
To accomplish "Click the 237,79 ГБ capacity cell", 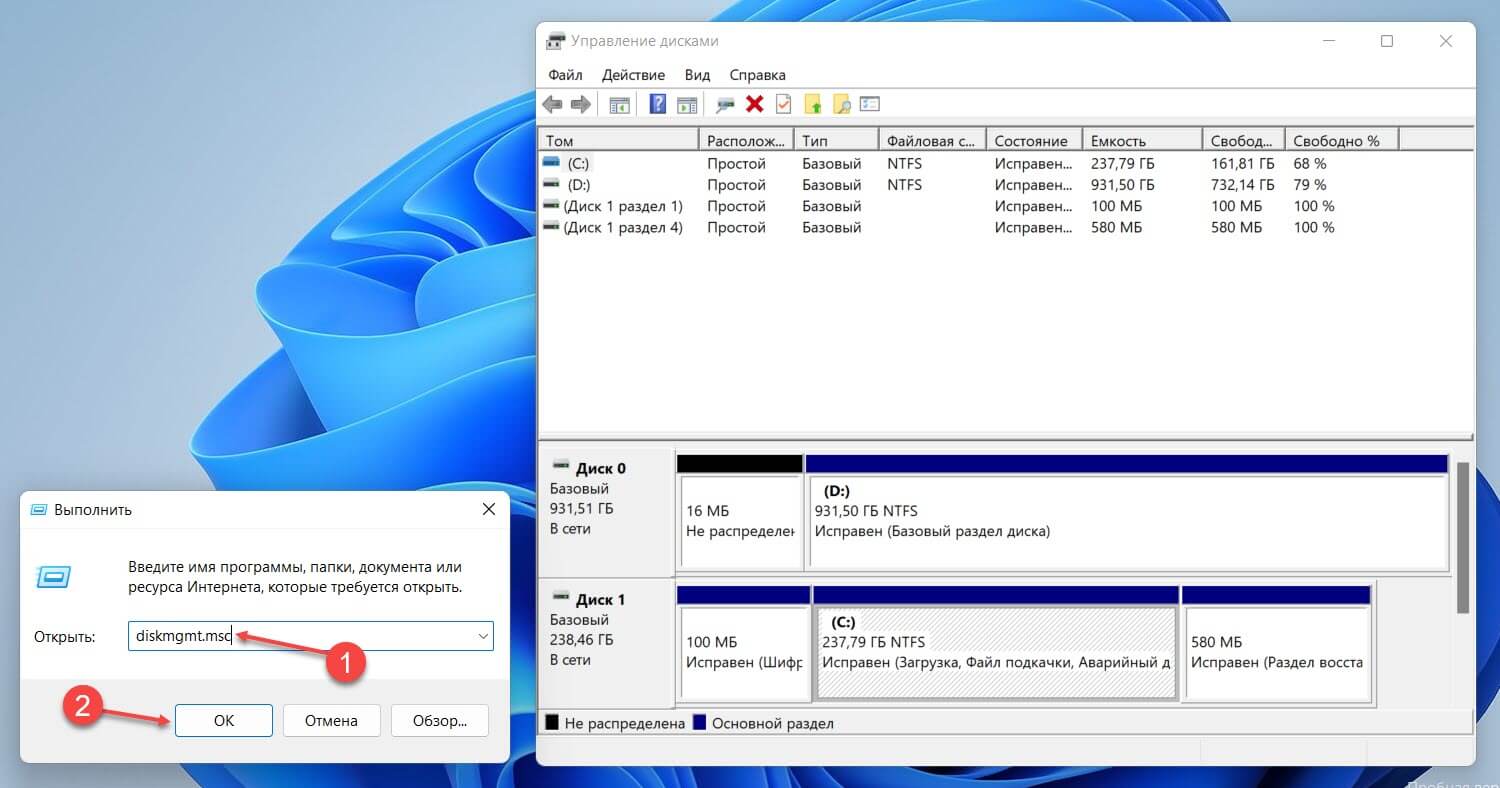I will click(x=1122, y=163).
